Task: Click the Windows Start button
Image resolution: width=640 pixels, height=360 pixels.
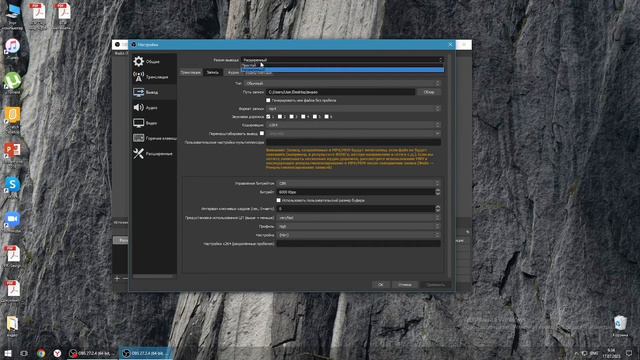Action: point(7,353)
